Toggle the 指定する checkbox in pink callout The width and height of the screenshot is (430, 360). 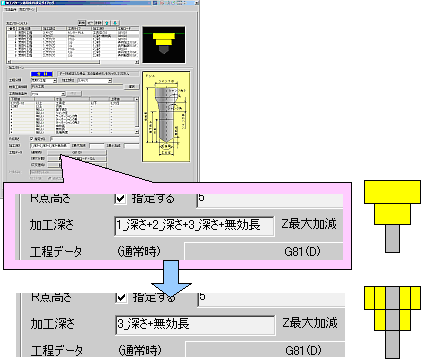(120, 199)
